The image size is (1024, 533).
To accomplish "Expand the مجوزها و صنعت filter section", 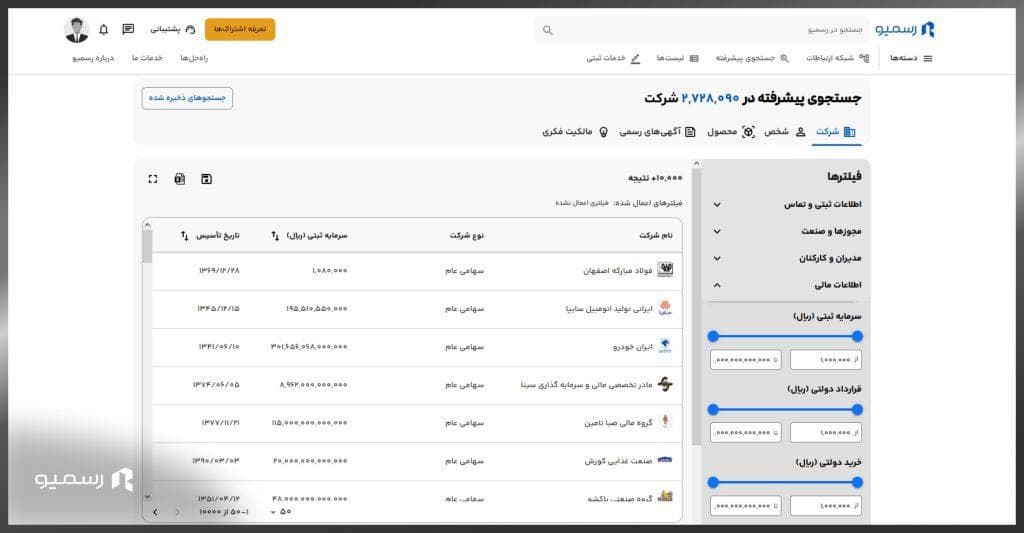I will click(x=787, y=231).
